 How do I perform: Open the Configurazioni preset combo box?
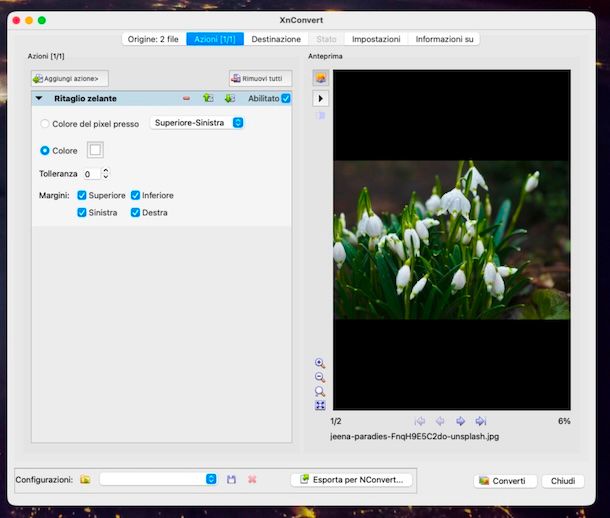(158, 479)
